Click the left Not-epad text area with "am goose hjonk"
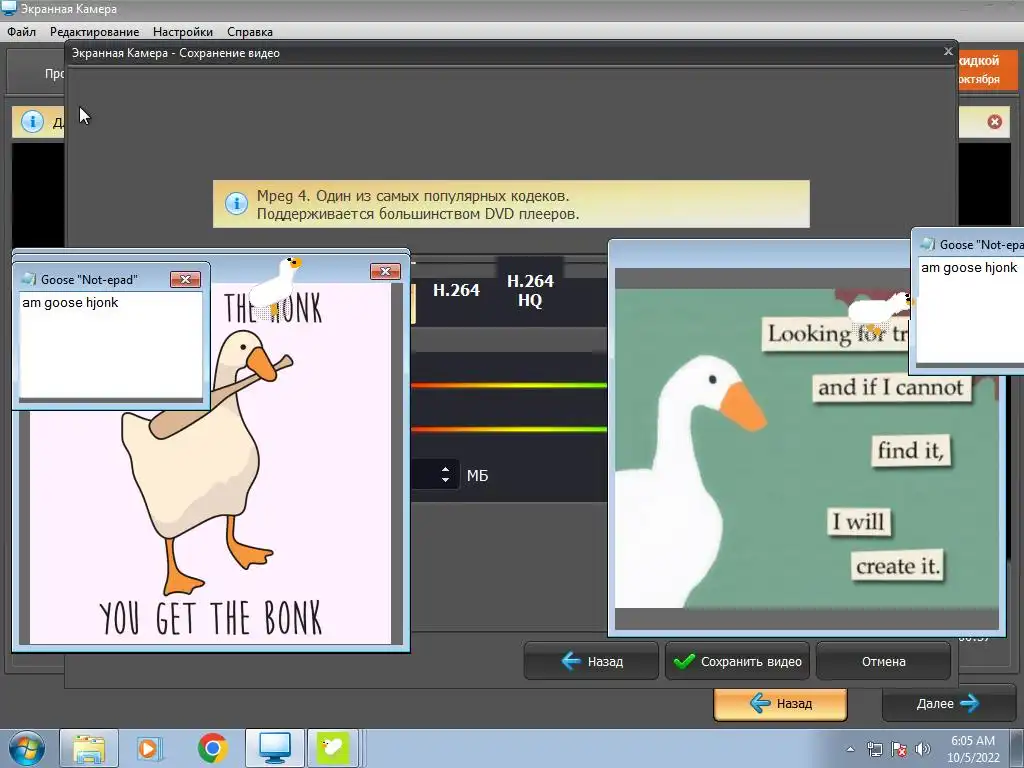Image resolution: width=1024 pixels, height=768 pixels. pos(111,345)
